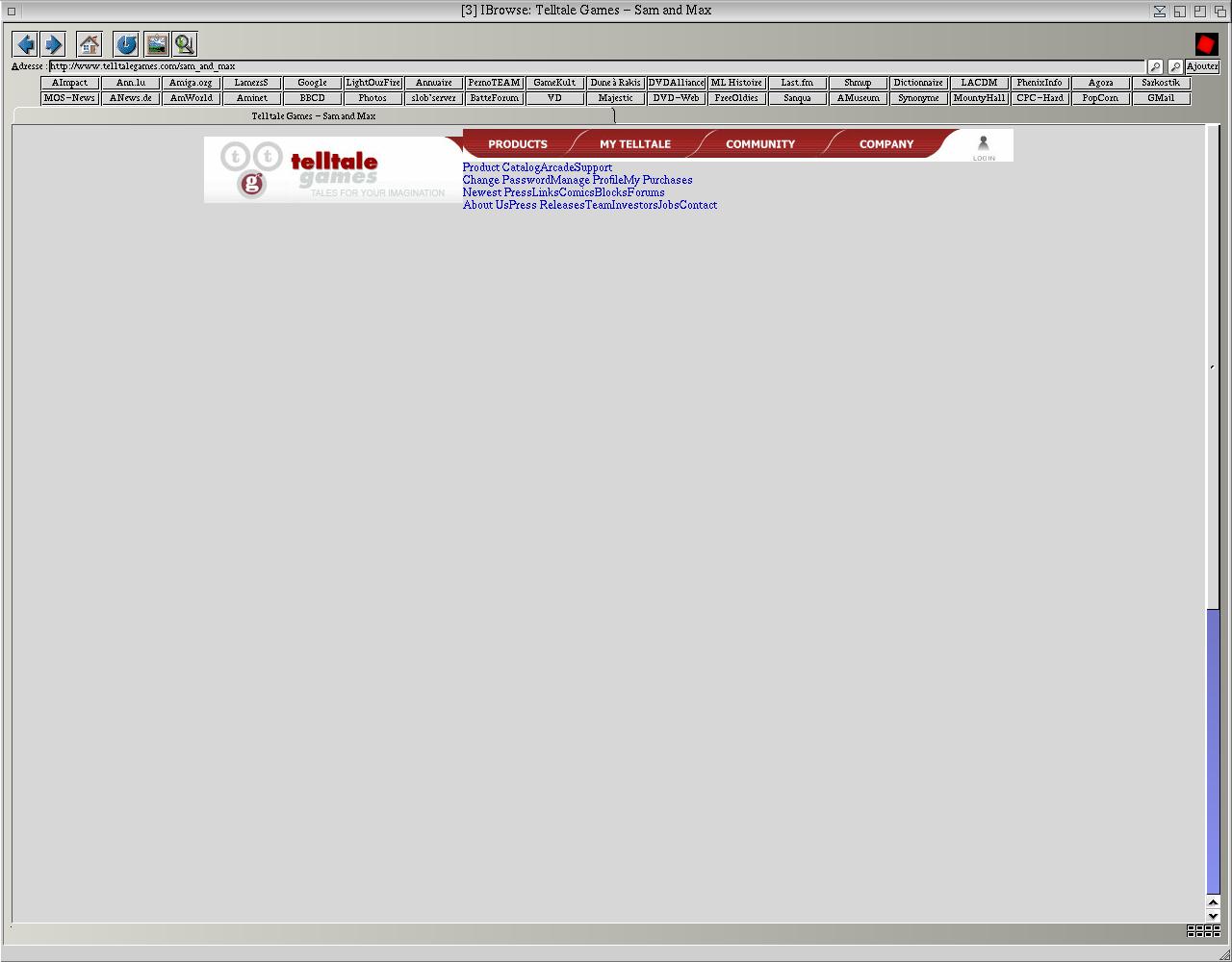
Task: Open the BBCD bookmark
Action: point(312,98)
